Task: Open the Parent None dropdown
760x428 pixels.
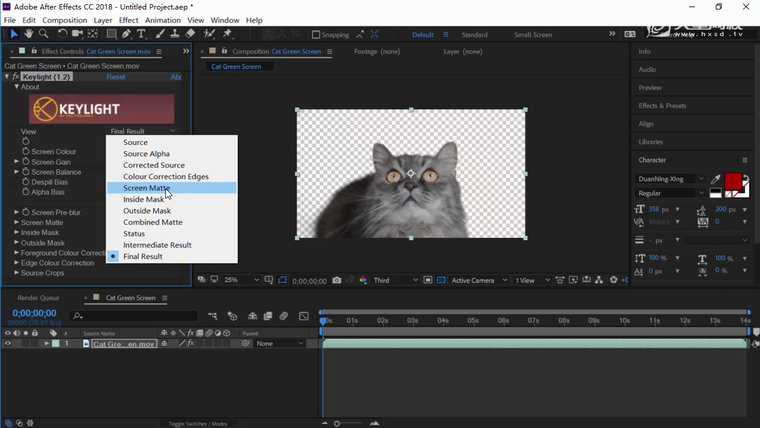Action: click(279, 344)
